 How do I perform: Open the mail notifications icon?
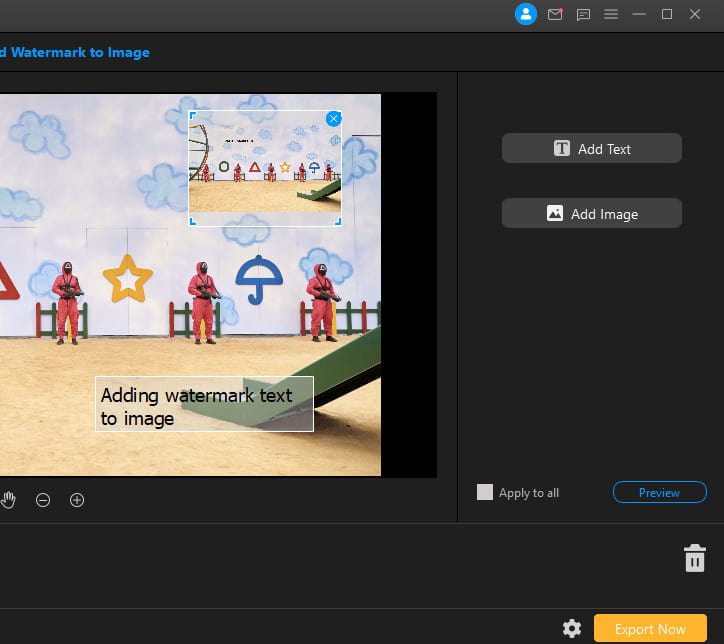pyautogui.click(x=555, y=14)
